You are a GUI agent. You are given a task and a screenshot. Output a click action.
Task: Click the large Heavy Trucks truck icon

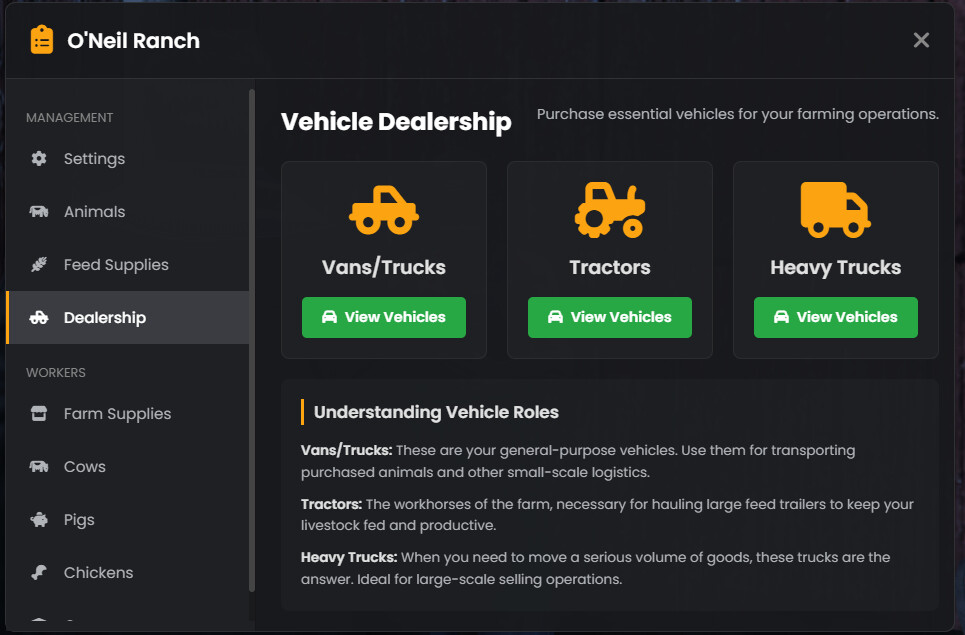(836, 210)
